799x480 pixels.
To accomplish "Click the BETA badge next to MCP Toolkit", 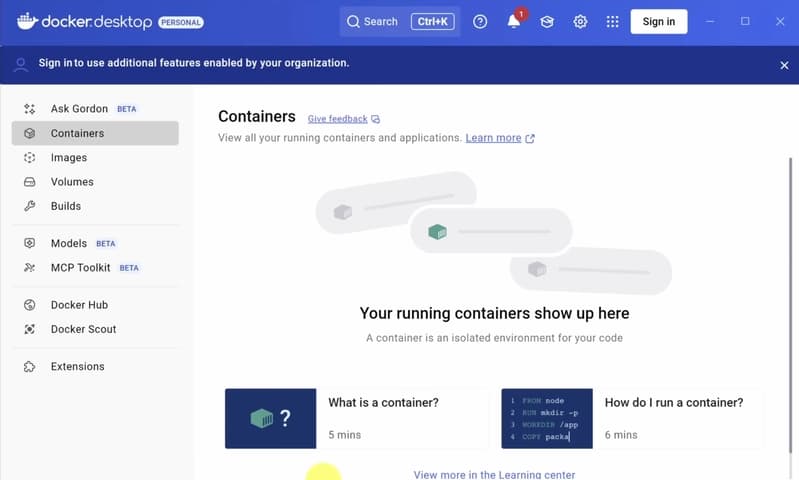I will click(x=129, y=268).
